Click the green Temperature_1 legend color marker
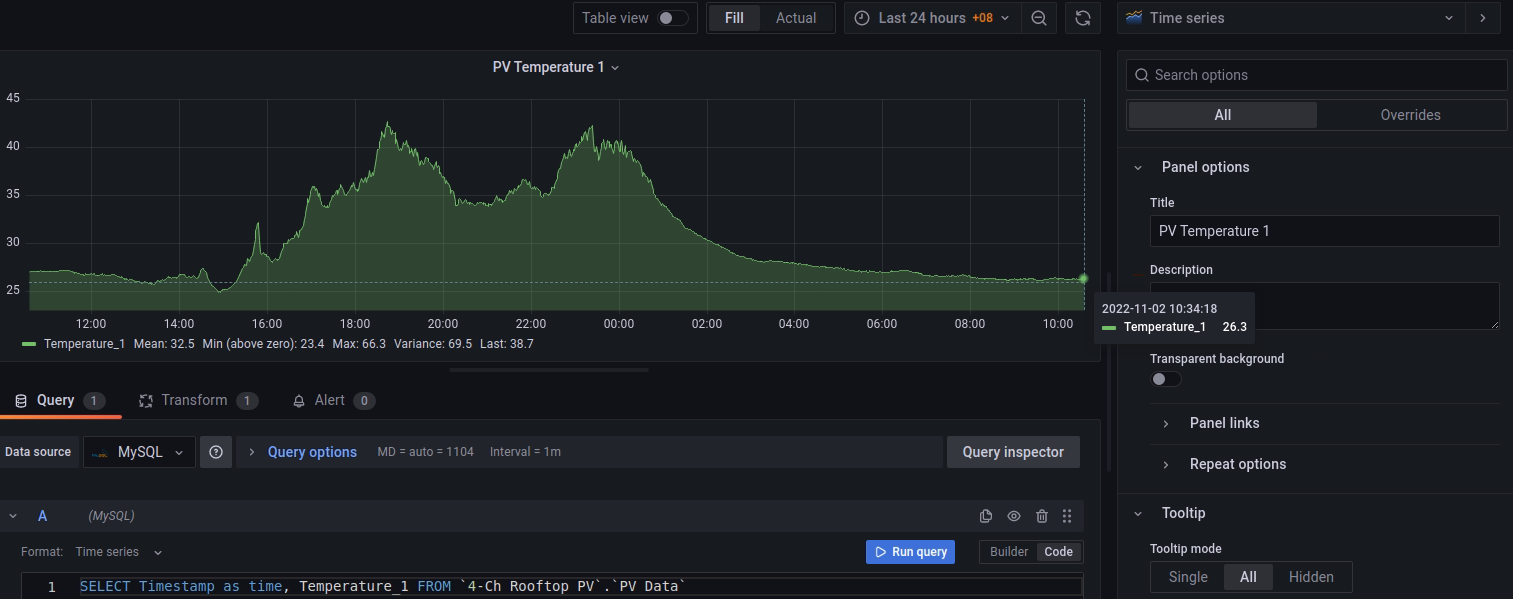Viewport: 1513px width, 599px height. point(29,343)
